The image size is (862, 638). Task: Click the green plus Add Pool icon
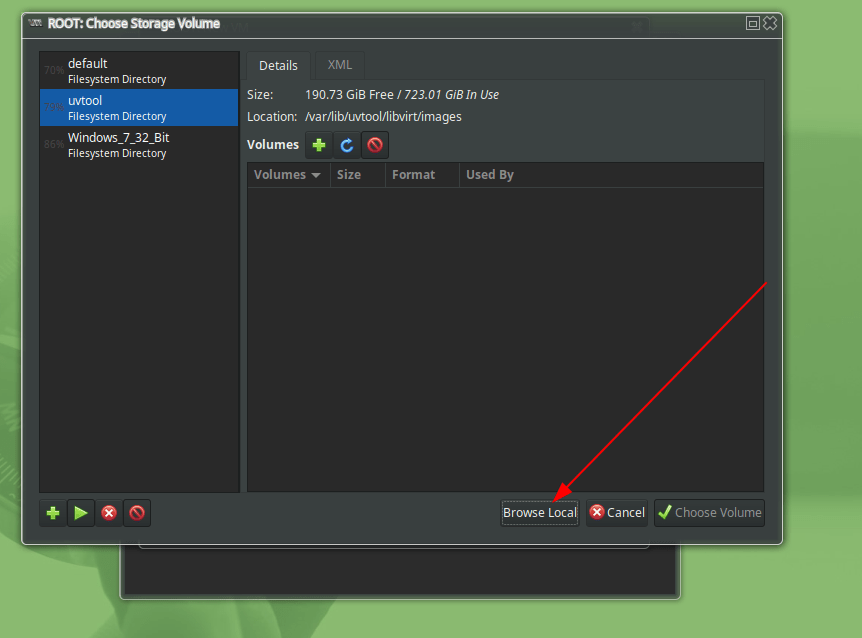click(x=53, y=513)
